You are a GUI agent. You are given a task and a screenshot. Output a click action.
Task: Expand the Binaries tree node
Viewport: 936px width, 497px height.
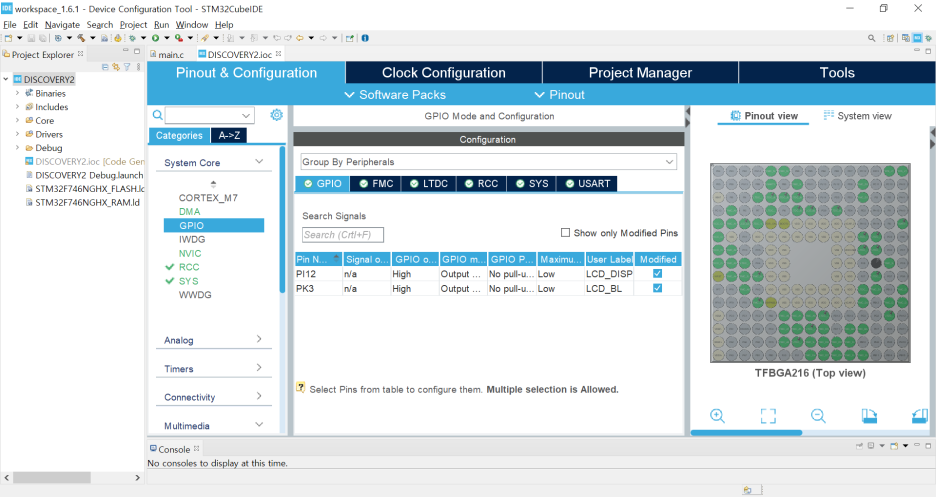pos(17,93)
